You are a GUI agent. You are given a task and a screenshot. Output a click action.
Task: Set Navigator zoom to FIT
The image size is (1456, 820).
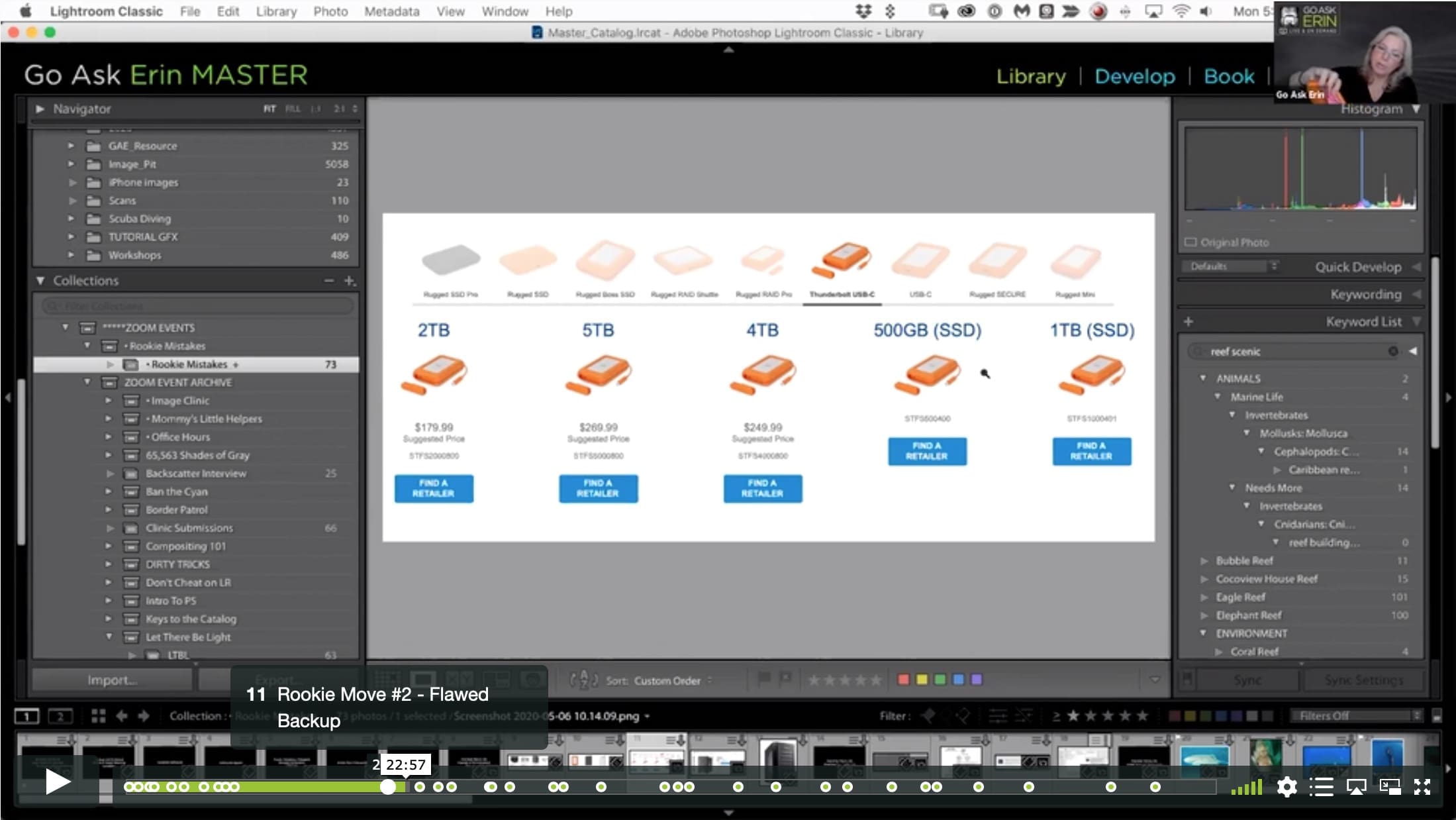(269, 109)
